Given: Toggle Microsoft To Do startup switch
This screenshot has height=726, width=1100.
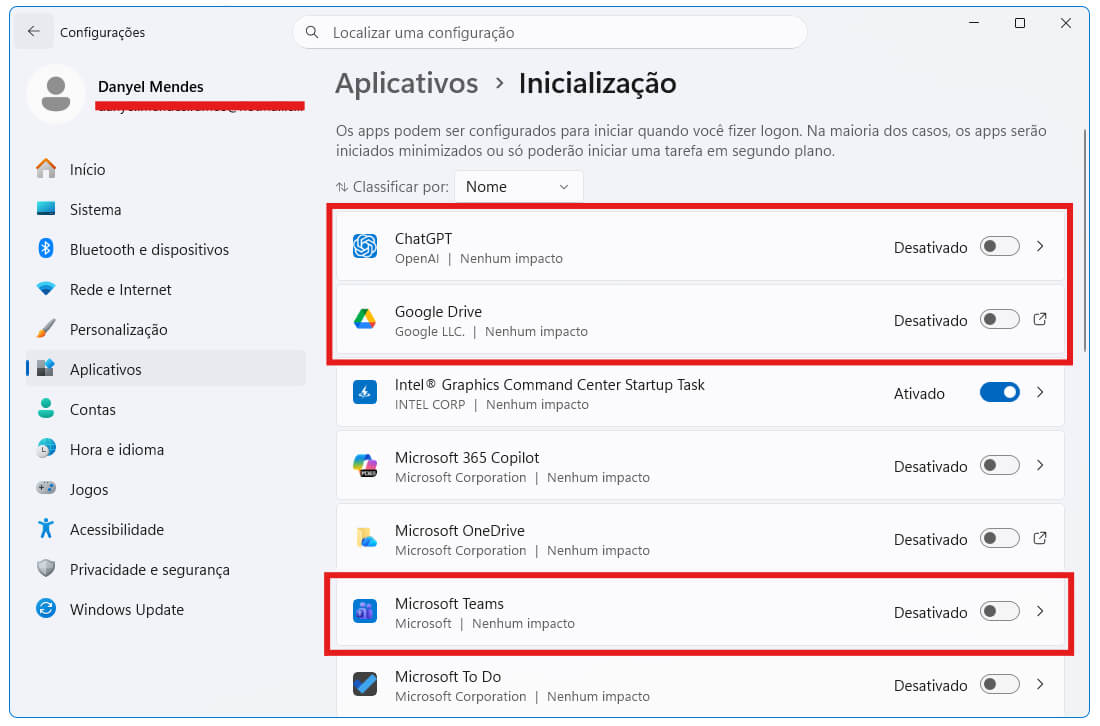Looking at the screenshot, I should [x=1000, y=684].
